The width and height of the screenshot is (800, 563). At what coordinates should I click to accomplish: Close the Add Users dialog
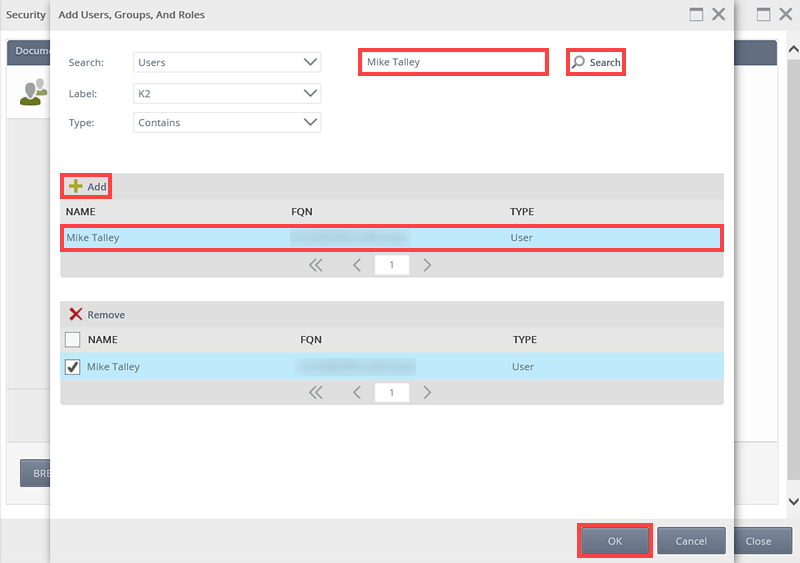point(719,15)
